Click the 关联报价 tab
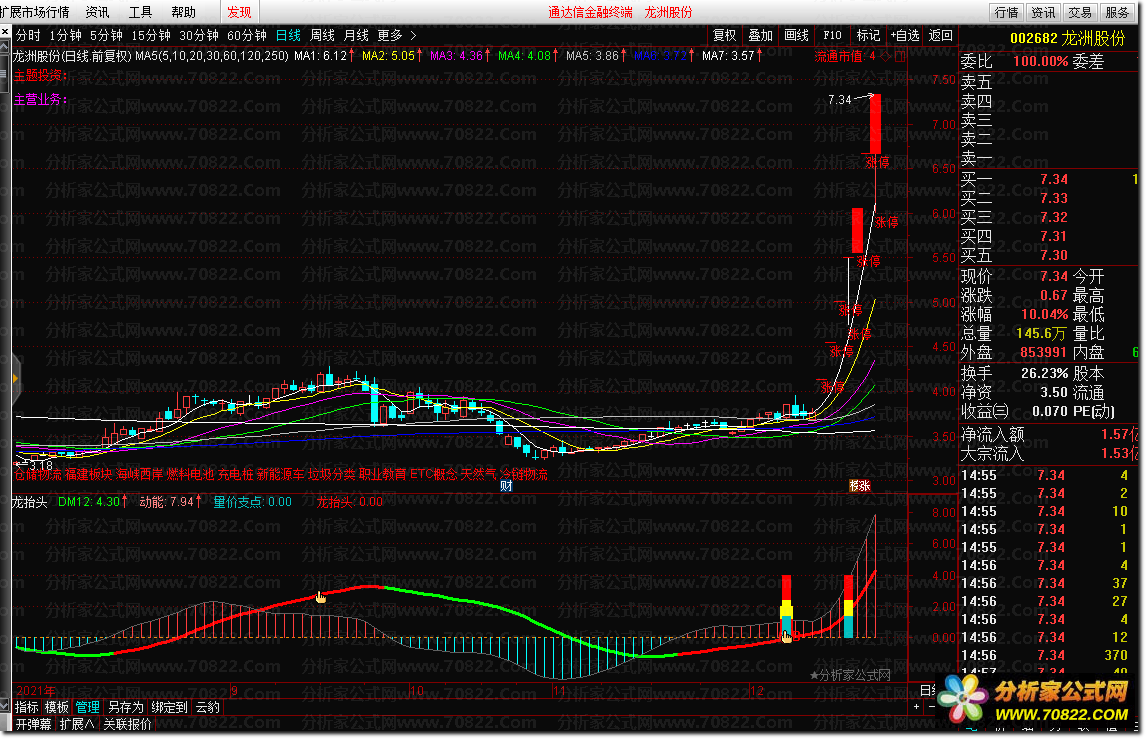The image size is (1147, 739). (x=127, y=724)
